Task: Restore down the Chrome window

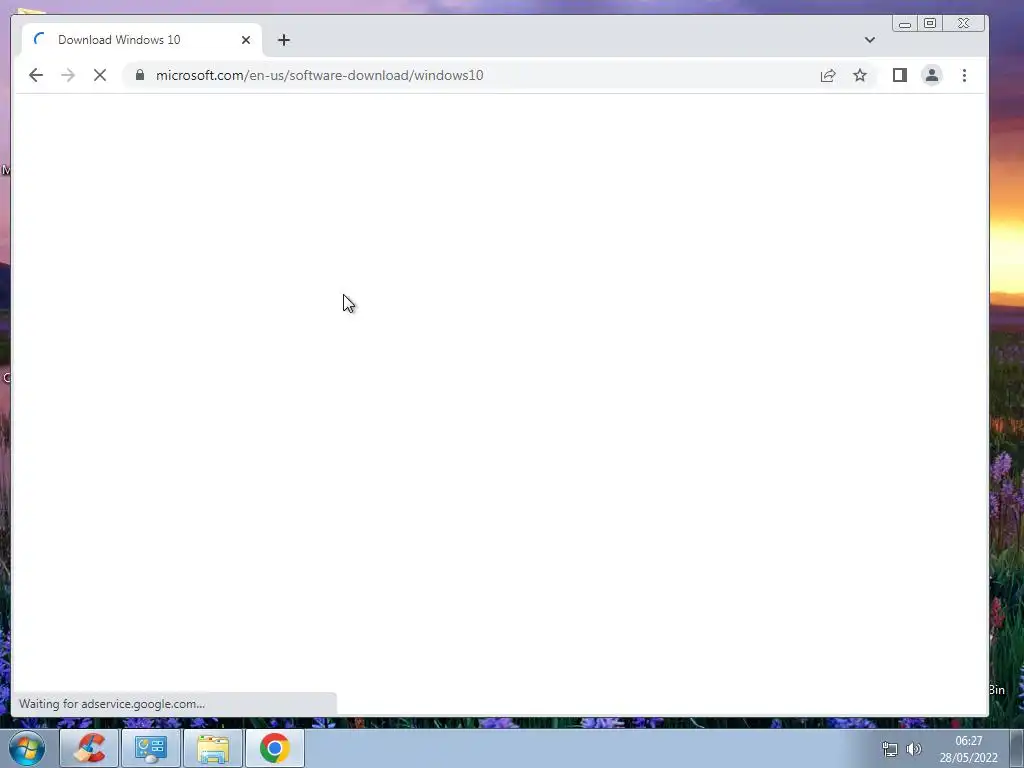Action: (x=930, y=24)
